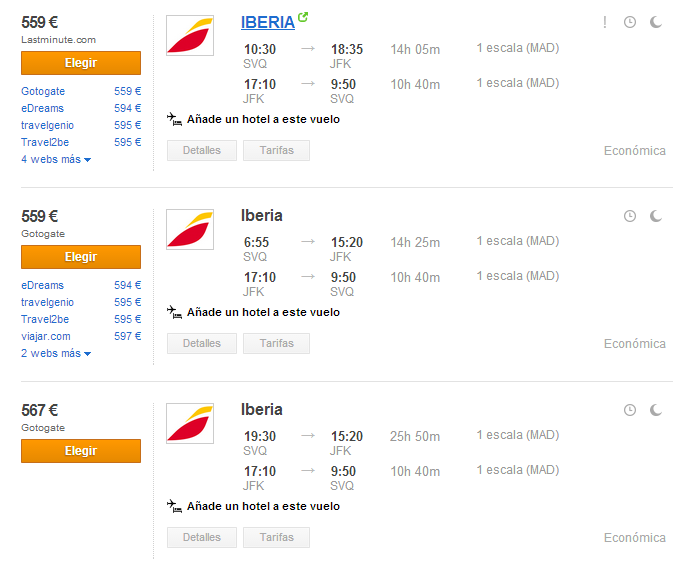Choose the 567 € Gotogate offer with Elegir
This screenshot has width=694, height=567.
[x=81, y=451]
